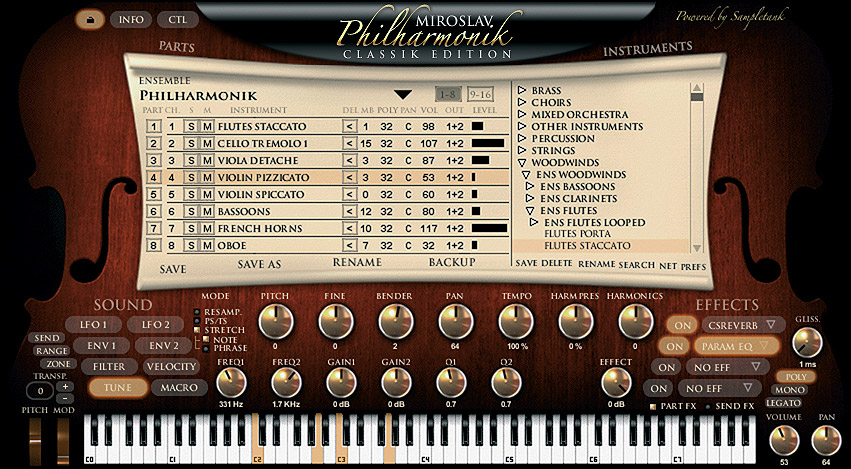Open the Velocity sound section
851x469 pixels.
pos(172,367)
